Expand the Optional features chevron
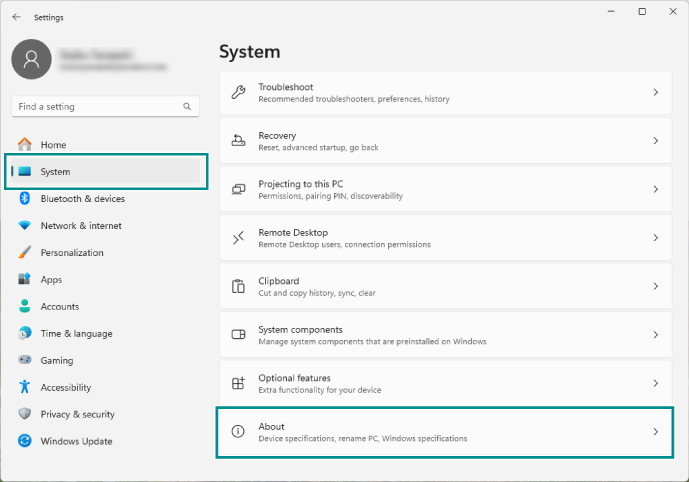The width and height of the screenshot is (689, 482). pos(655,383)
